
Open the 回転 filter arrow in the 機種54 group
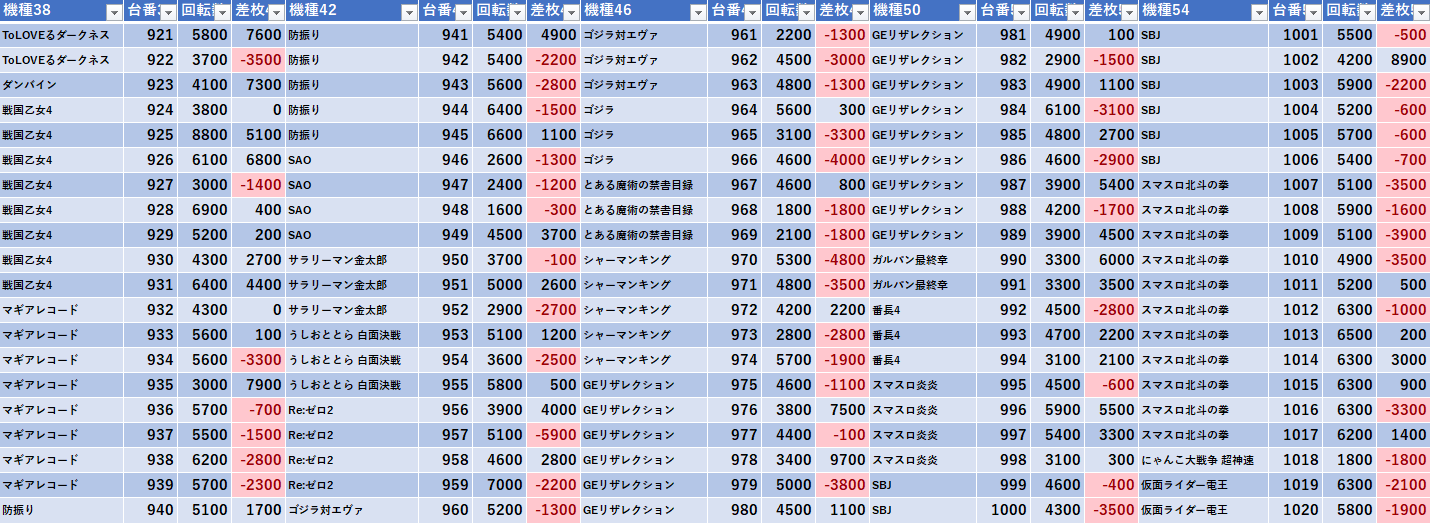pyautogui.click(x=1366, y=12)
